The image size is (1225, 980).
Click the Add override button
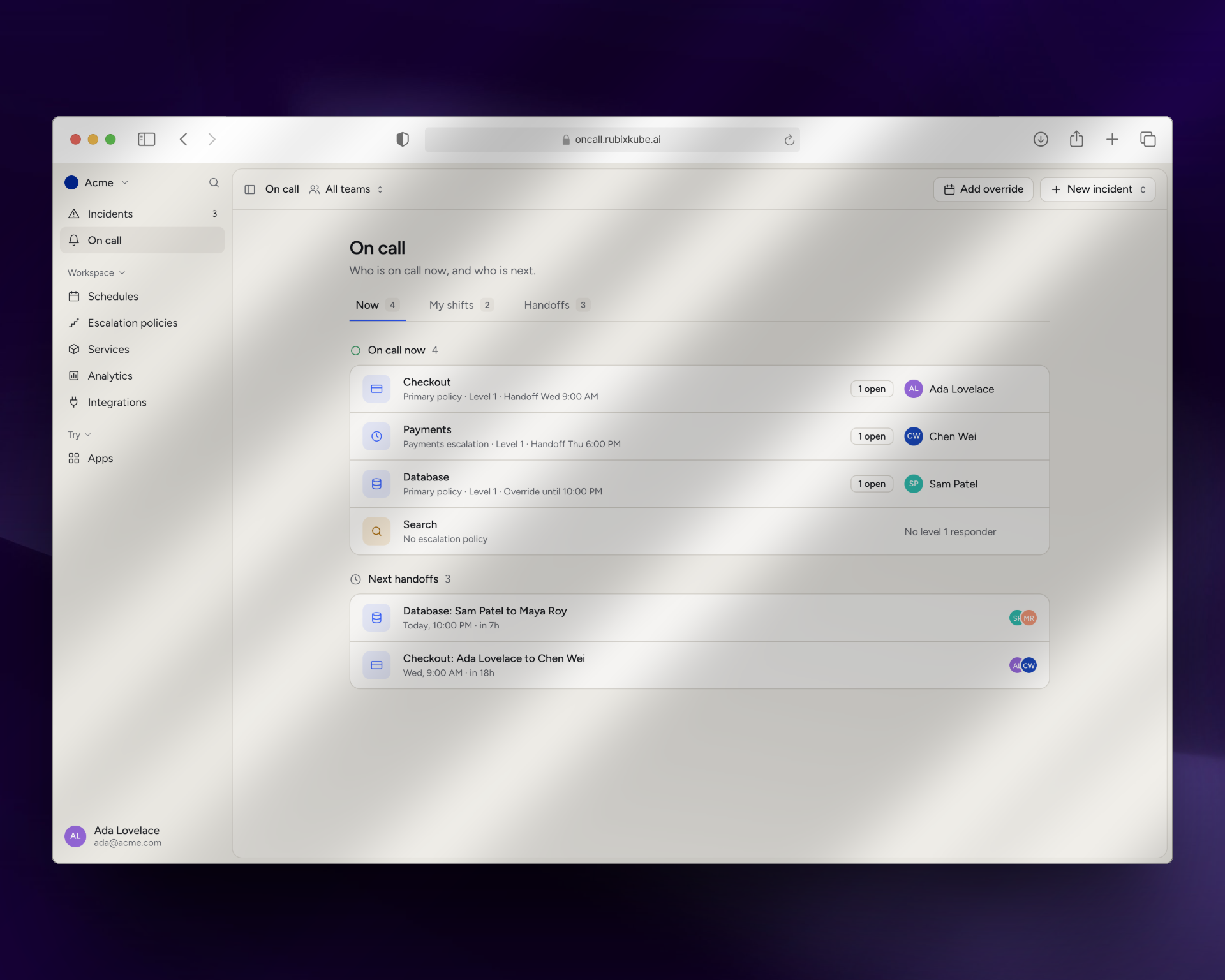tap(983, 189)
